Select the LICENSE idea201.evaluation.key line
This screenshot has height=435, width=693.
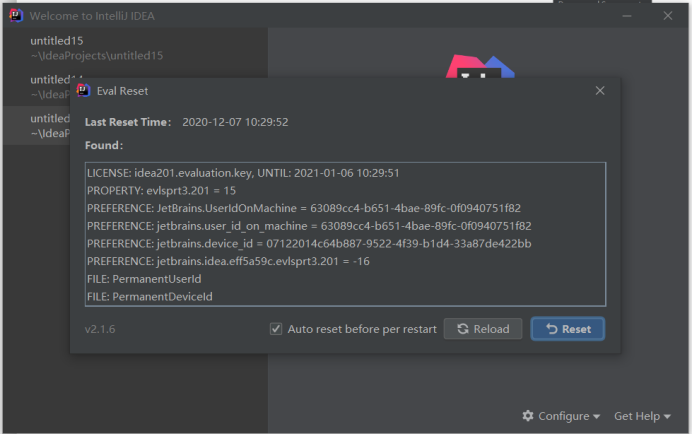(243, 173)
